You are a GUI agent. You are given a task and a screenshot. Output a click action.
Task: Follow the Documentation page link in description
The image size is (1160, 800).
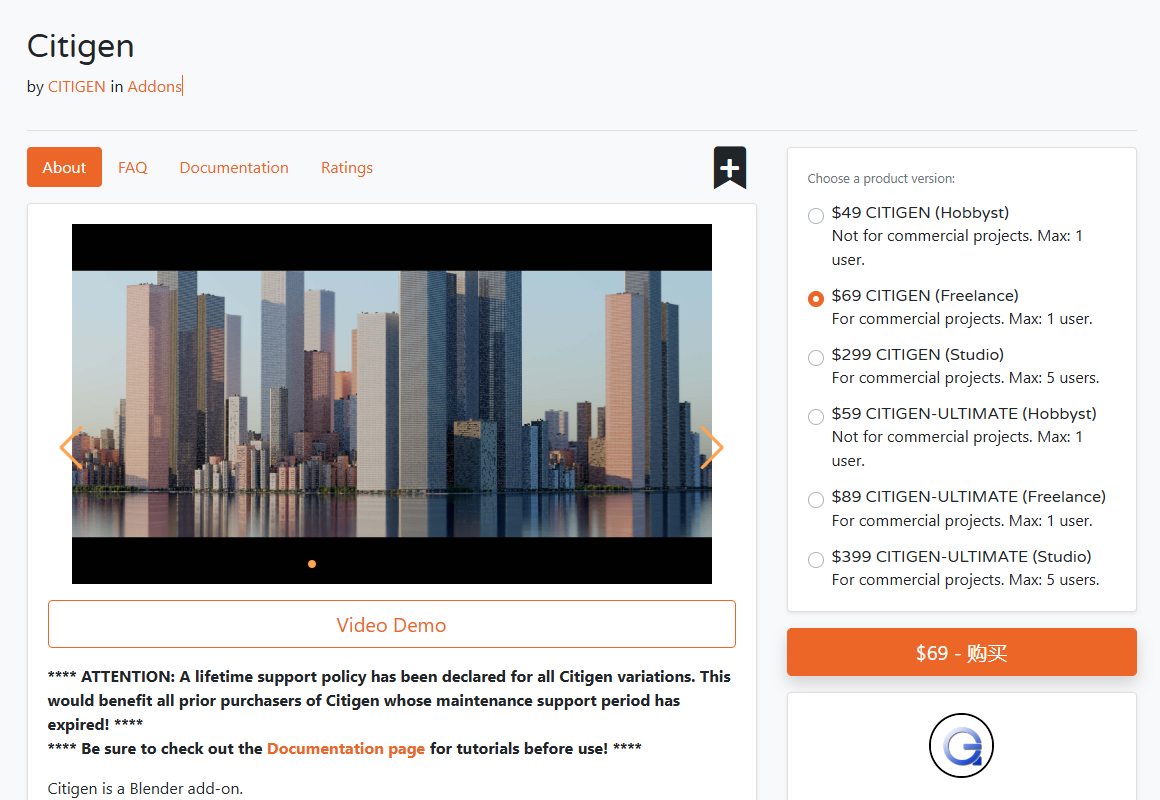346,748
